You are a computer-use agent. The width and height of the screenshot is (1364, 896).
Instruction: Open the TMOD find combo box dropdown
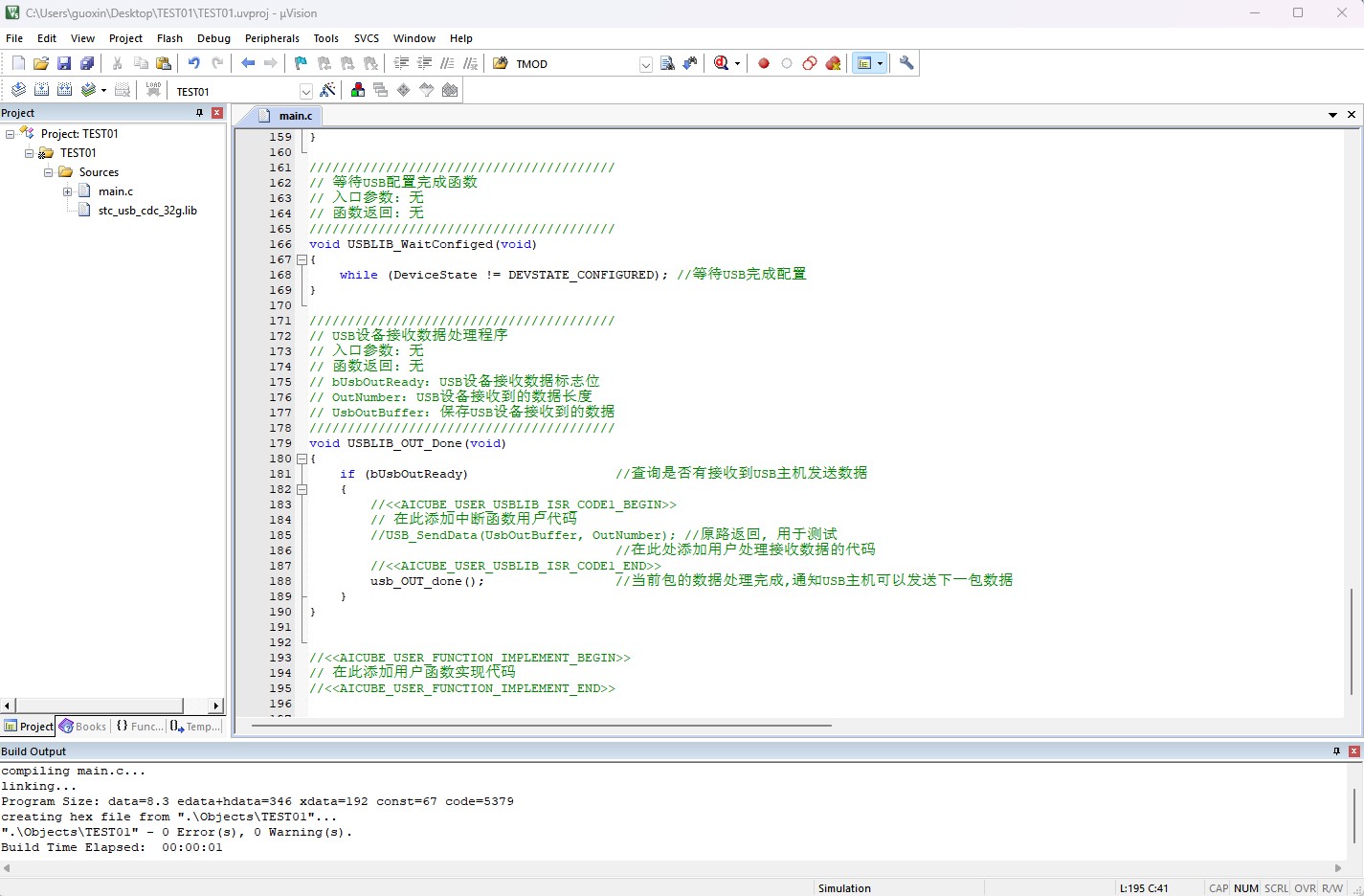click(646, 64)
